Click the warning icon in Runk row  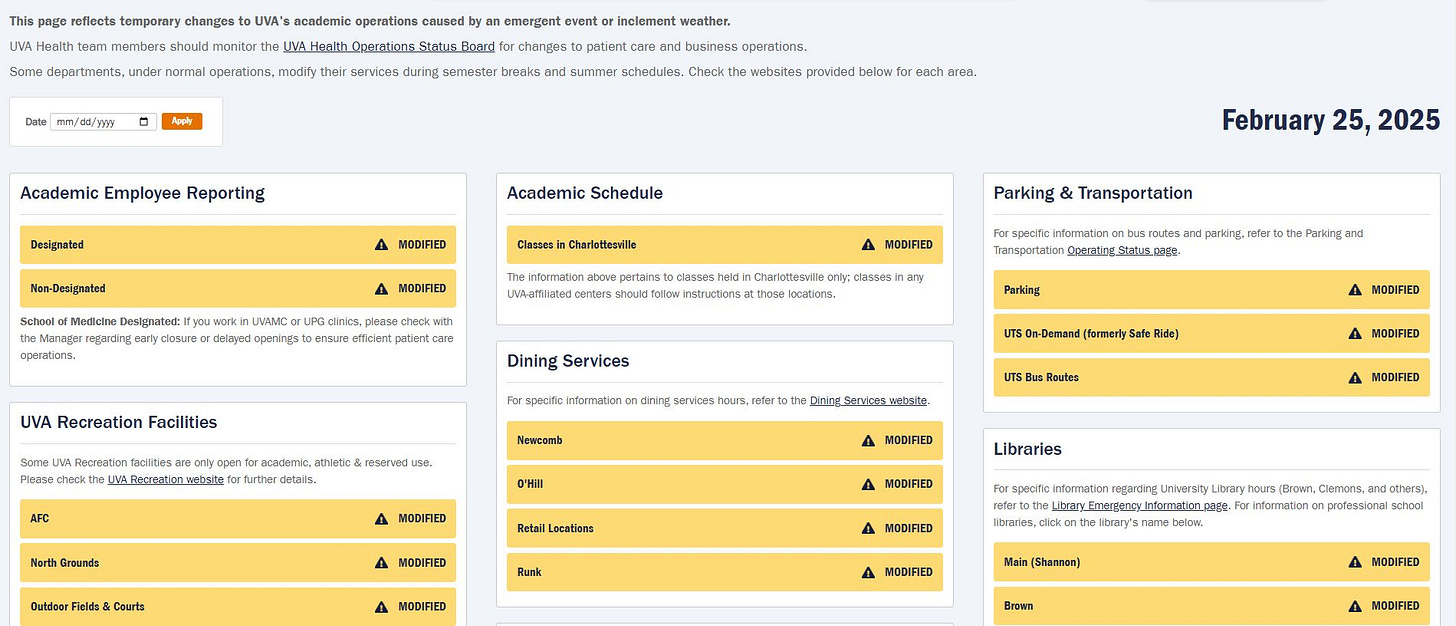[868, 572]
